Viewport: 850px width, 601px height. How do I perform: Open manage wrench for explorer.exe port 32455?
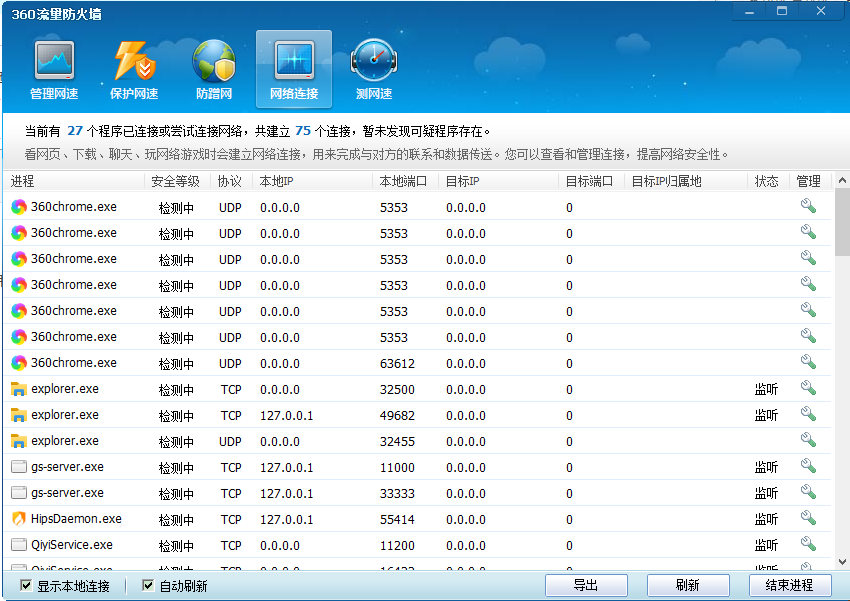click(808, 440)
